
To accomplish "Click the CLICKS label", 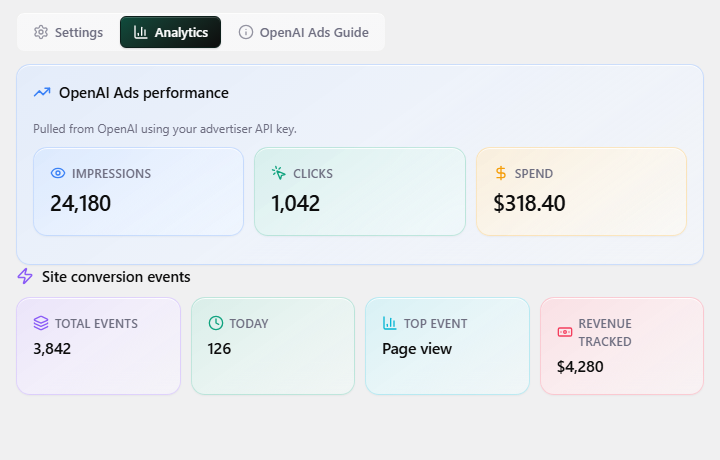I will [313, 174].
